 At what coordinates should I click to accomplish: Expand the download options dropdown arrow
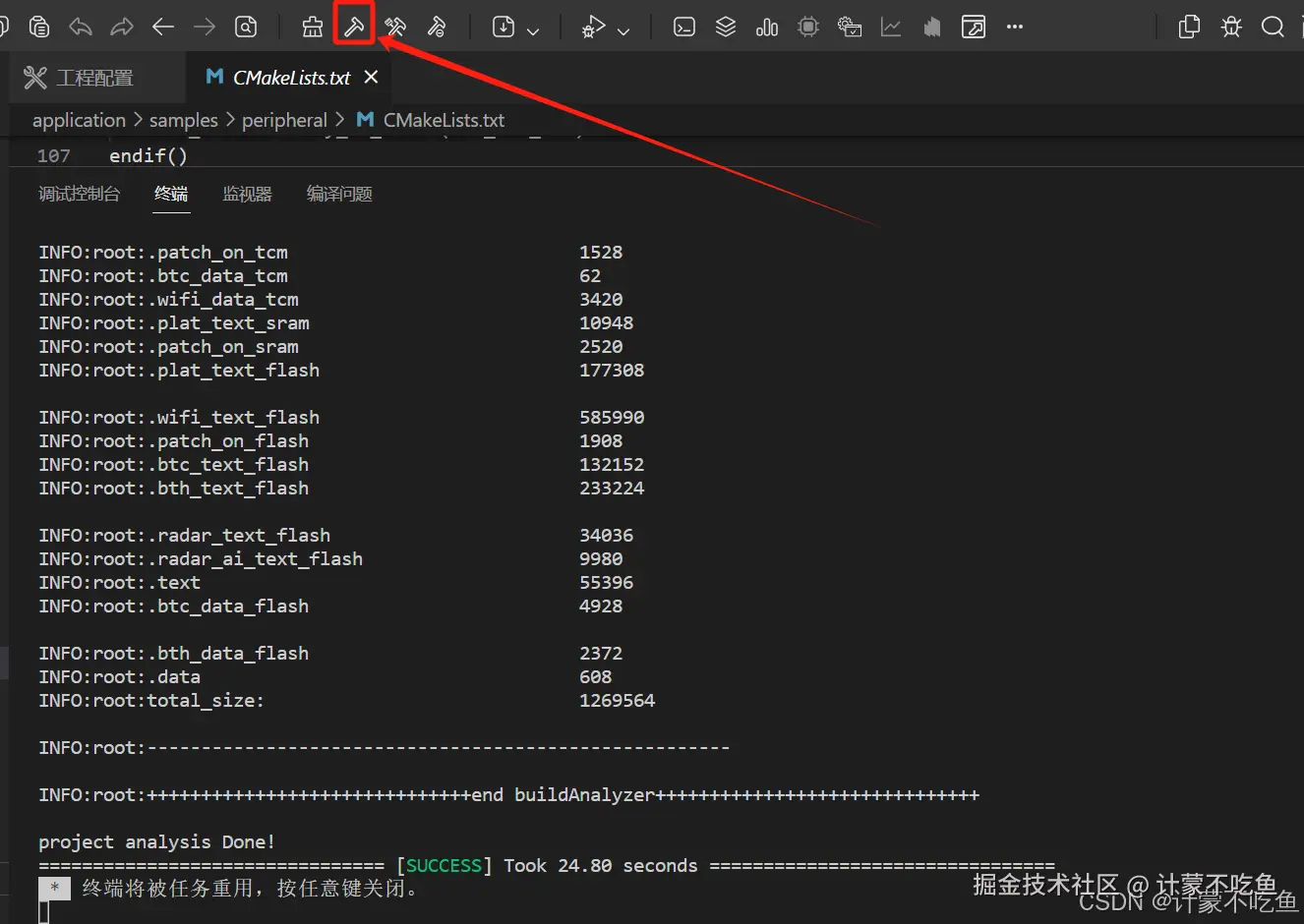(x=533, y=30)
